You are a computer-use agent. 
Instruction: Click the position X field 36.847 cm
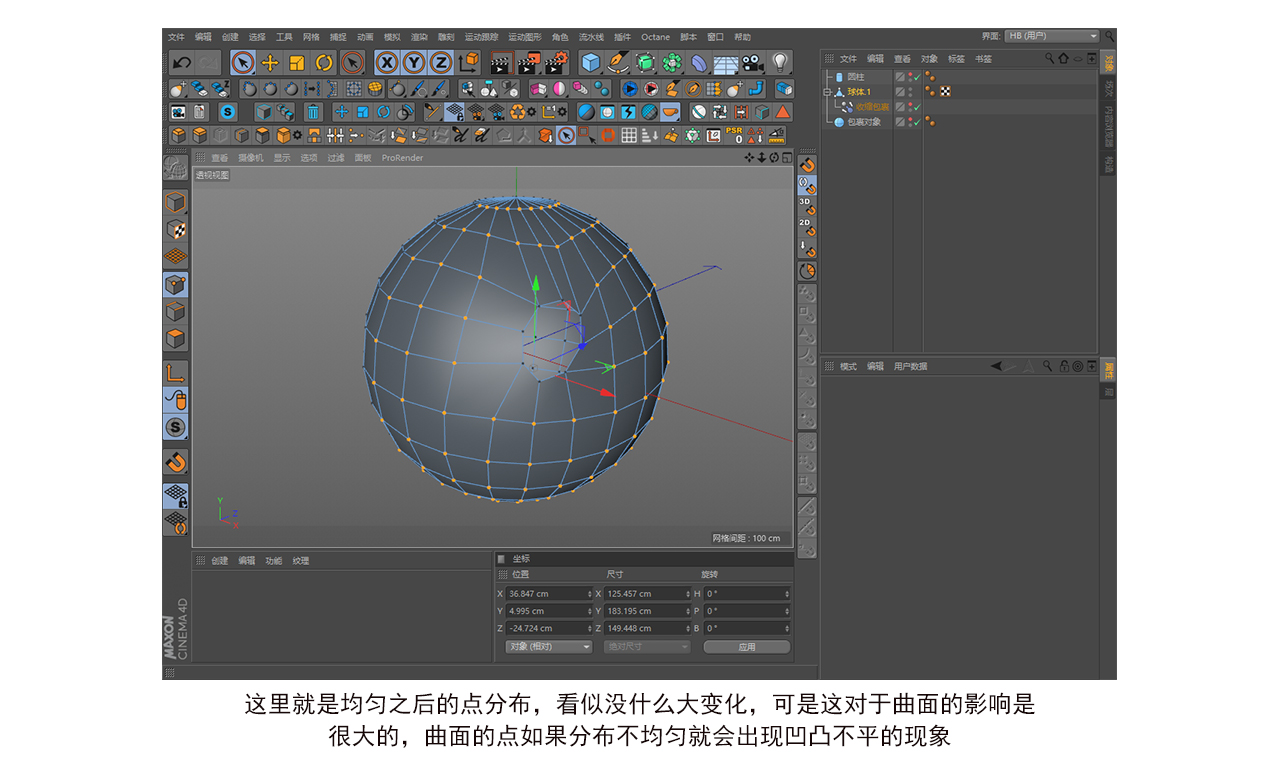point(549,594)
